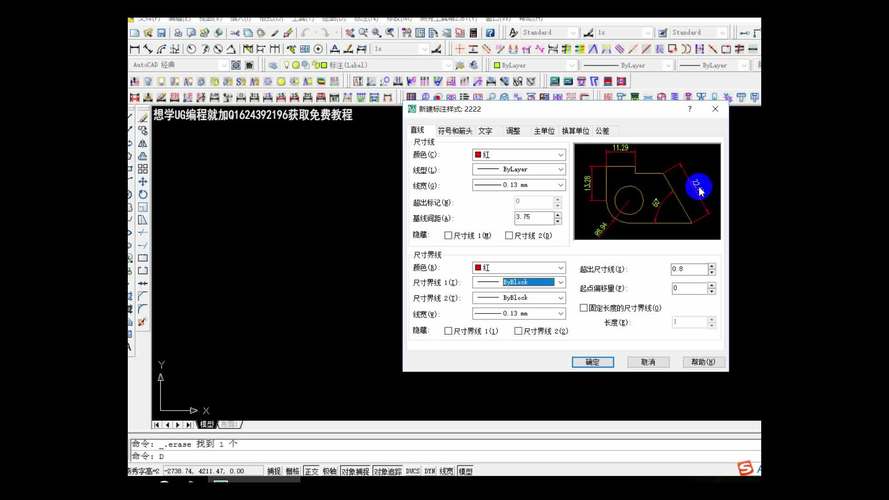889x500 pixels.
Task: Click 起点偏移量 value field
Action: [689, 289]
